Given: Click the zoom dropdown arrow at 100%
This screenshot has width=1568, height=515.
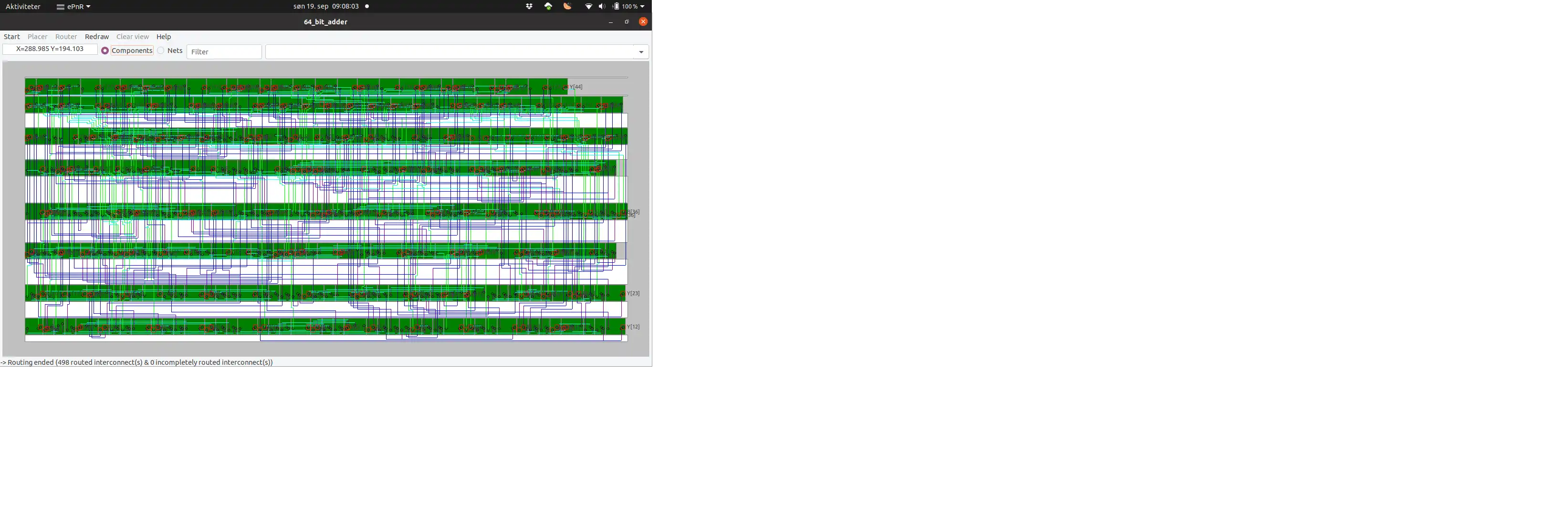Looking at the screenshot, I should pyautogui.click(x=643, y=6).
